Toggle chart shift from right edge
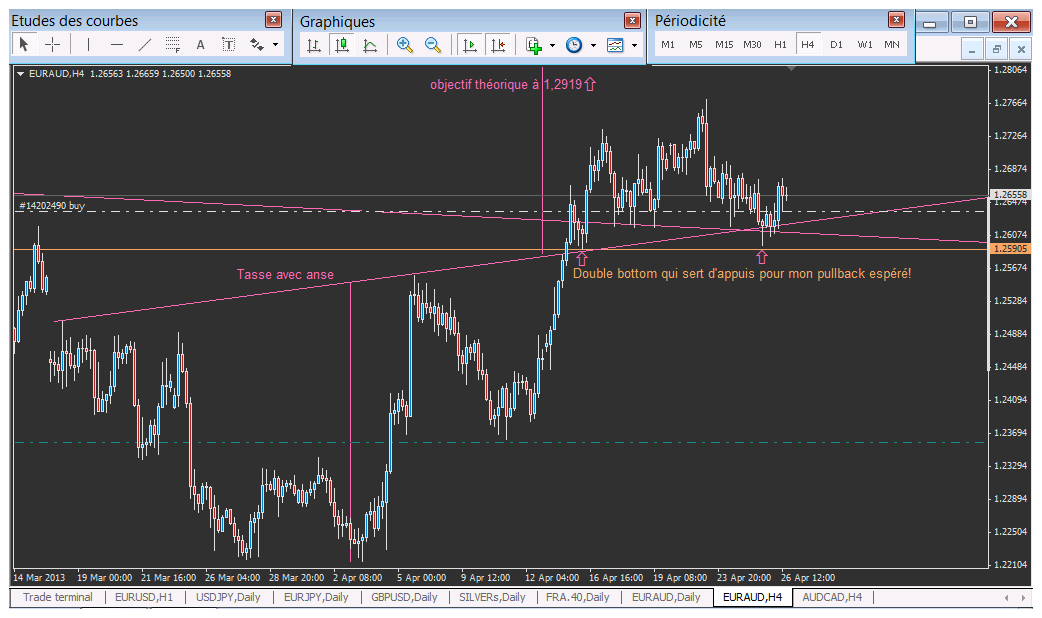 pos(498,45)
